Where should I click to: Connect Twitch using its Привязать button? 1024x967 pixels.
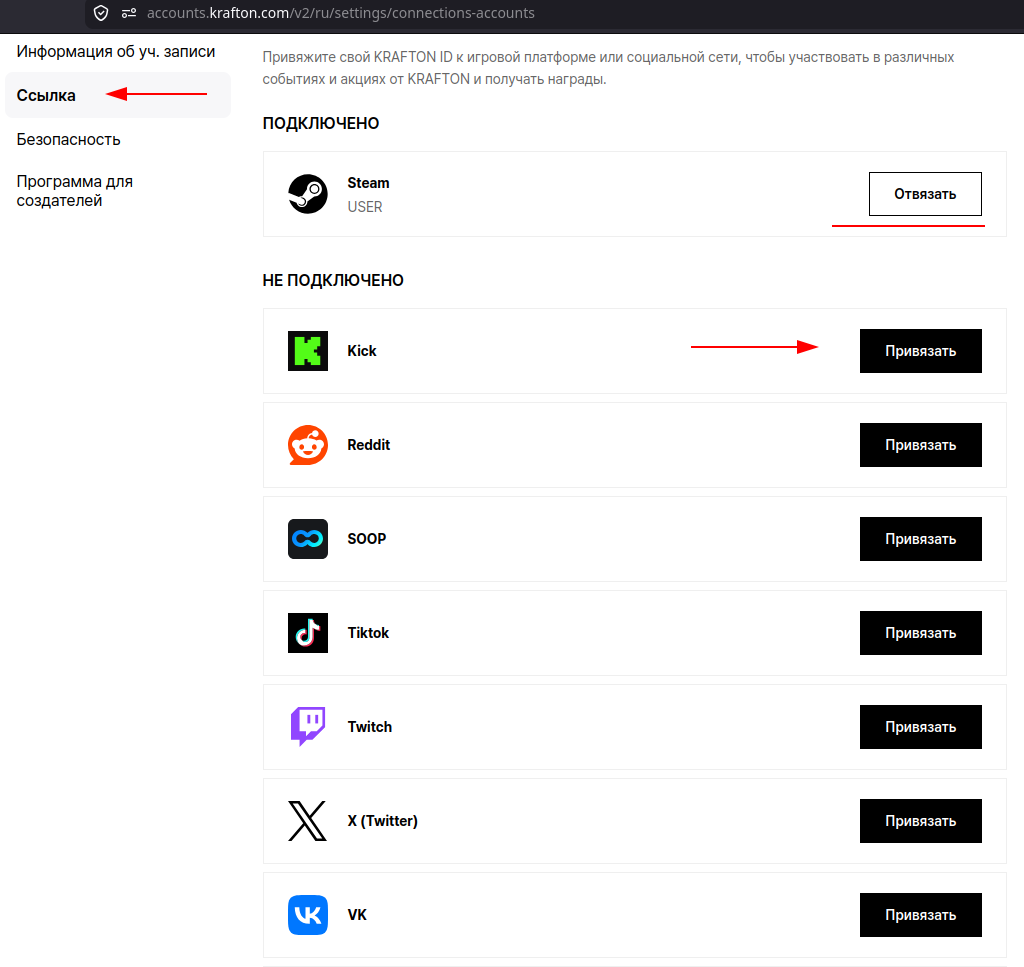920,727
